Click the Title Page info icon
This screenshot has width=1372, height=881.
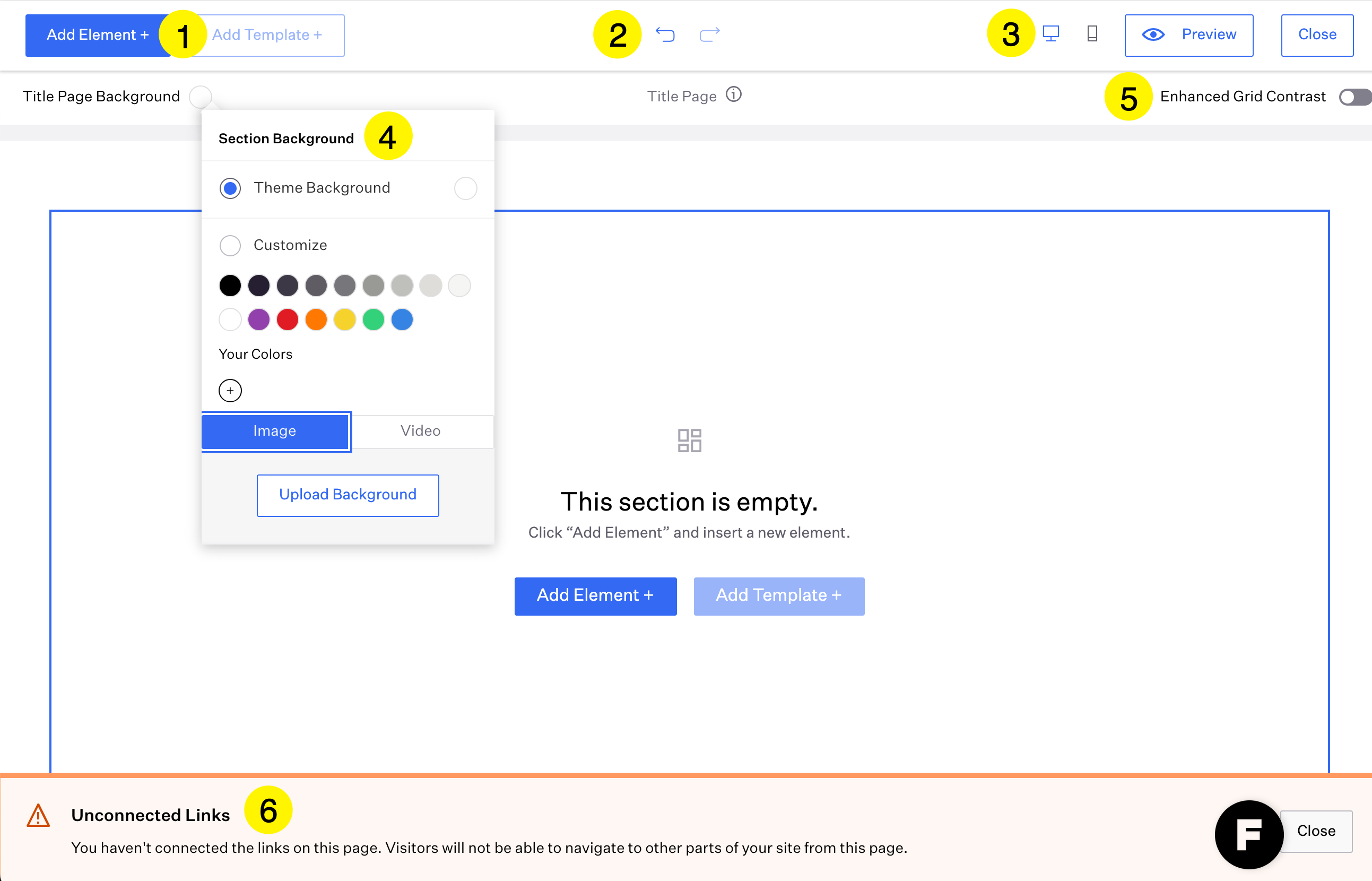tap(733, 94)
